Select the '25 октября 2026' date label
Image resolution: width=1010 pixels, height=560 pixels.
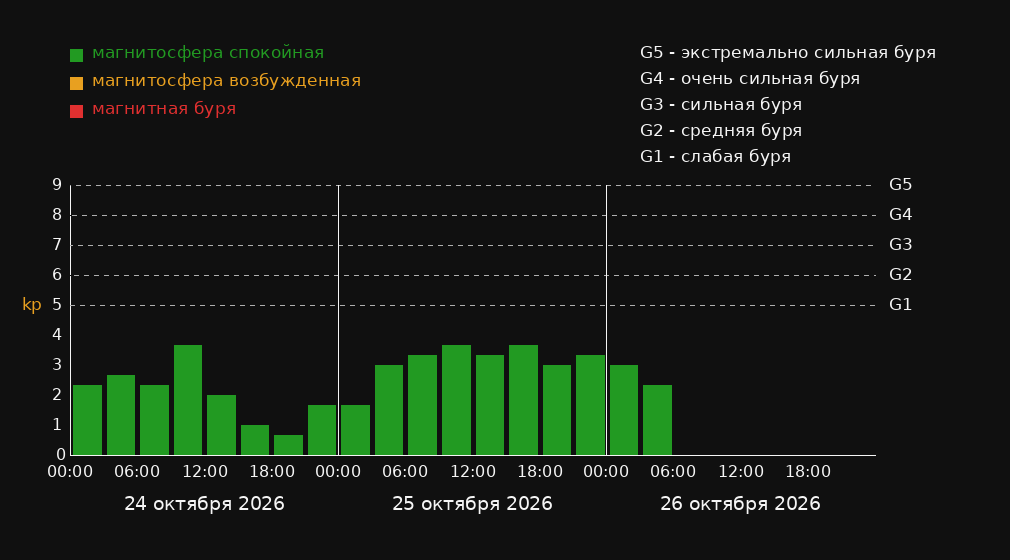472,504
